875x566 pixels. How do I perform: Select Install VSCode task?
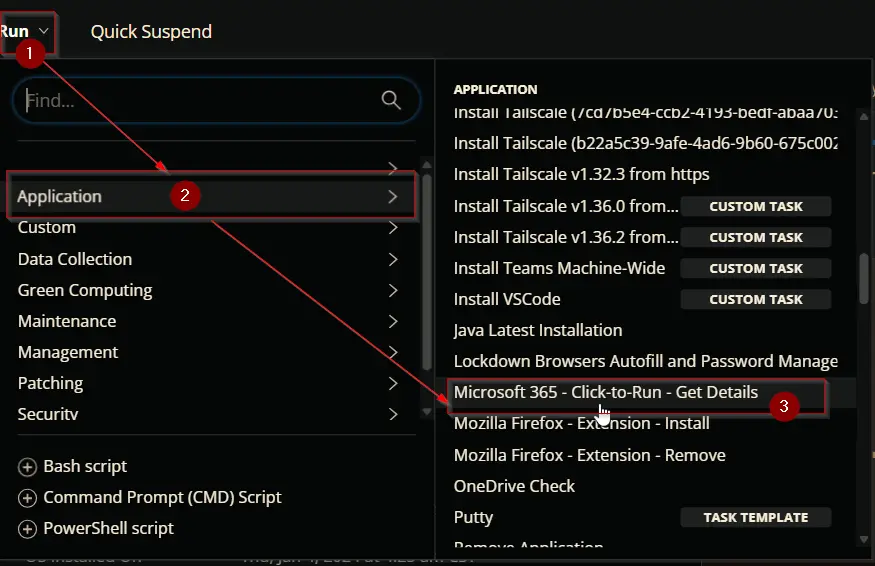[507, 300]
